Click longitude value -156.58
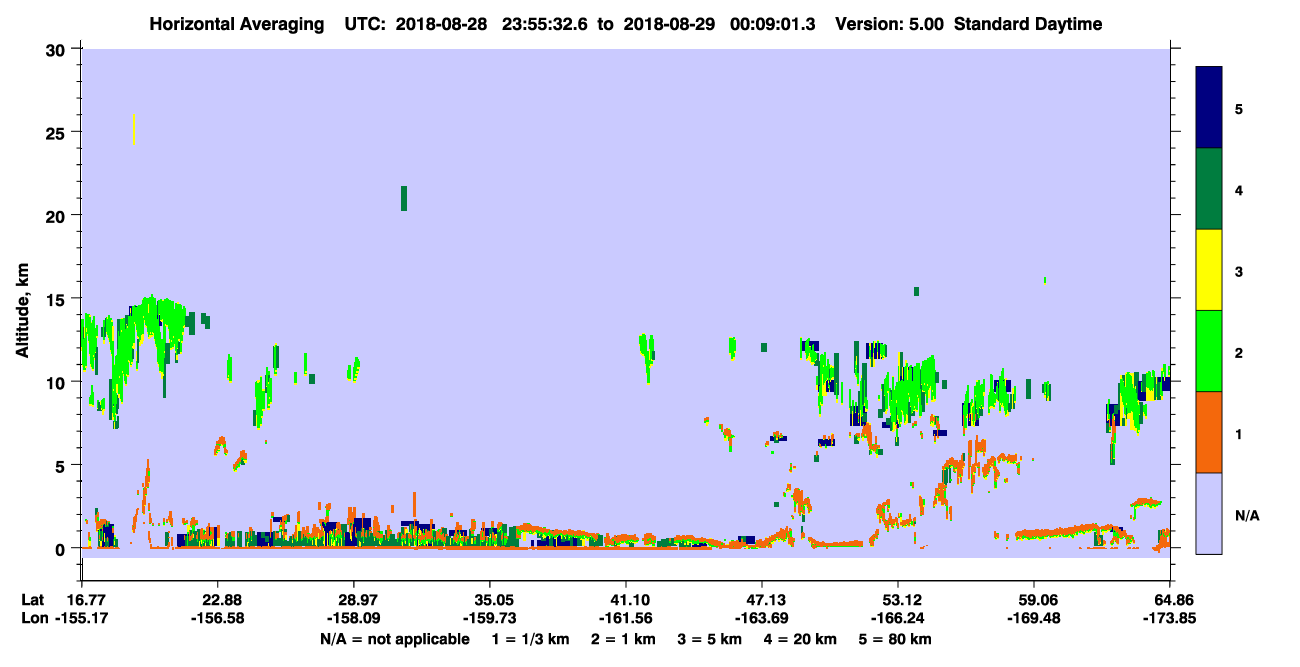 pos(217,619)
